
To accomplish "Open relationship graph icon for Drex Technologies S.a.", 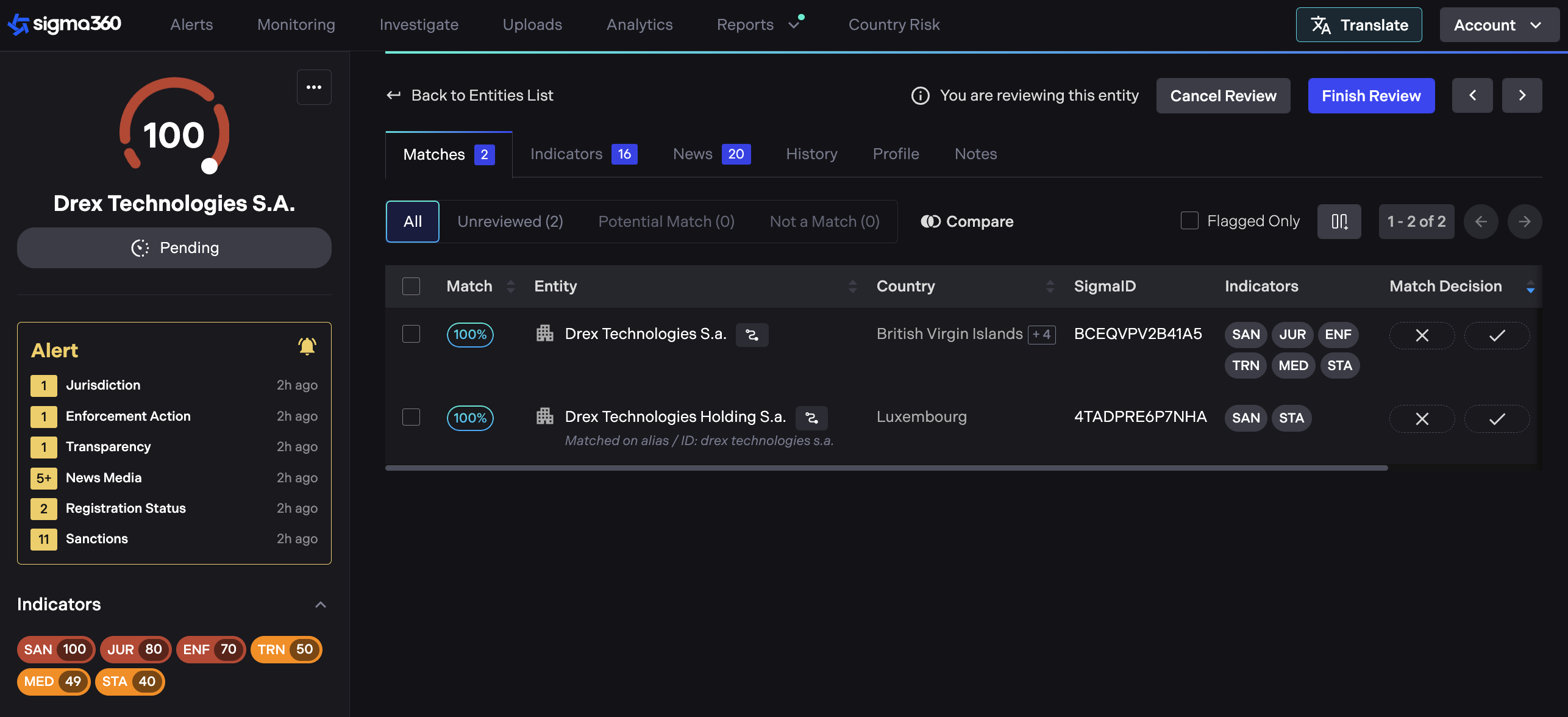I will [x=752, y=335].
